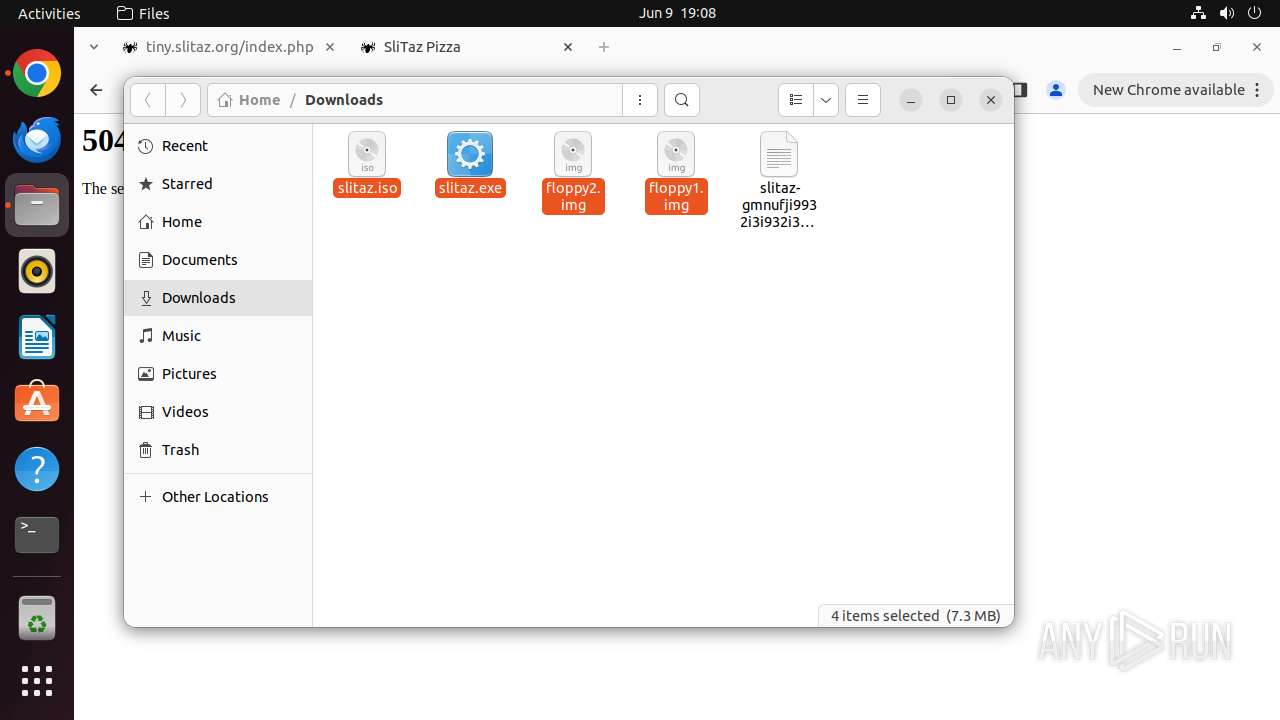Open the Files app in the dock

(x=37, y=206)
